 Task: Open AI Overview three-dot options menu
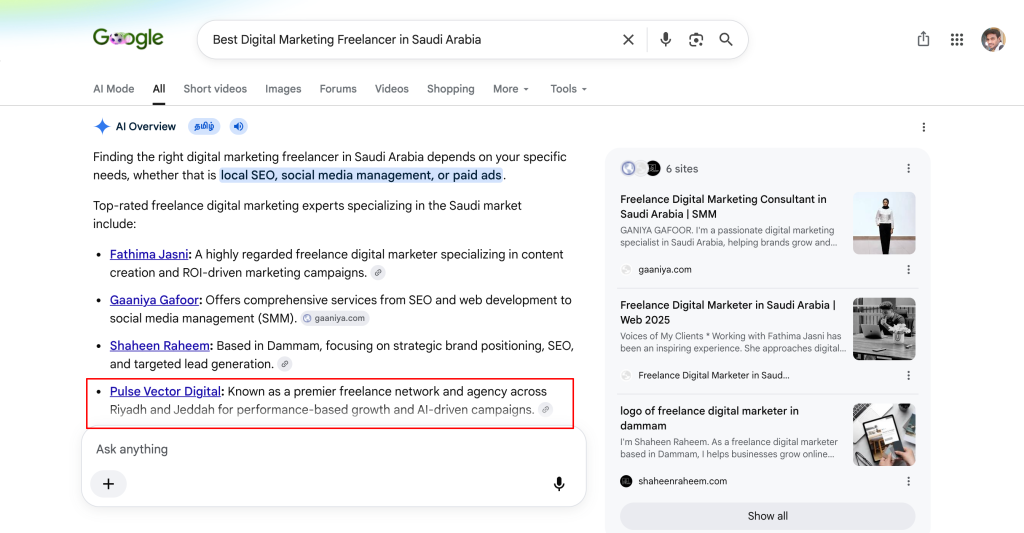coord(923,127)
